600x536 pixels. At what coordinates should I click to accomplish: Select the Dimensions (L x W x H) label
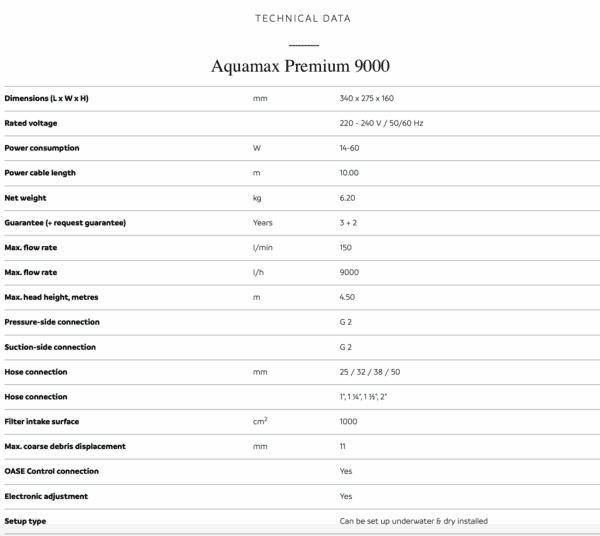pos(46,98)
